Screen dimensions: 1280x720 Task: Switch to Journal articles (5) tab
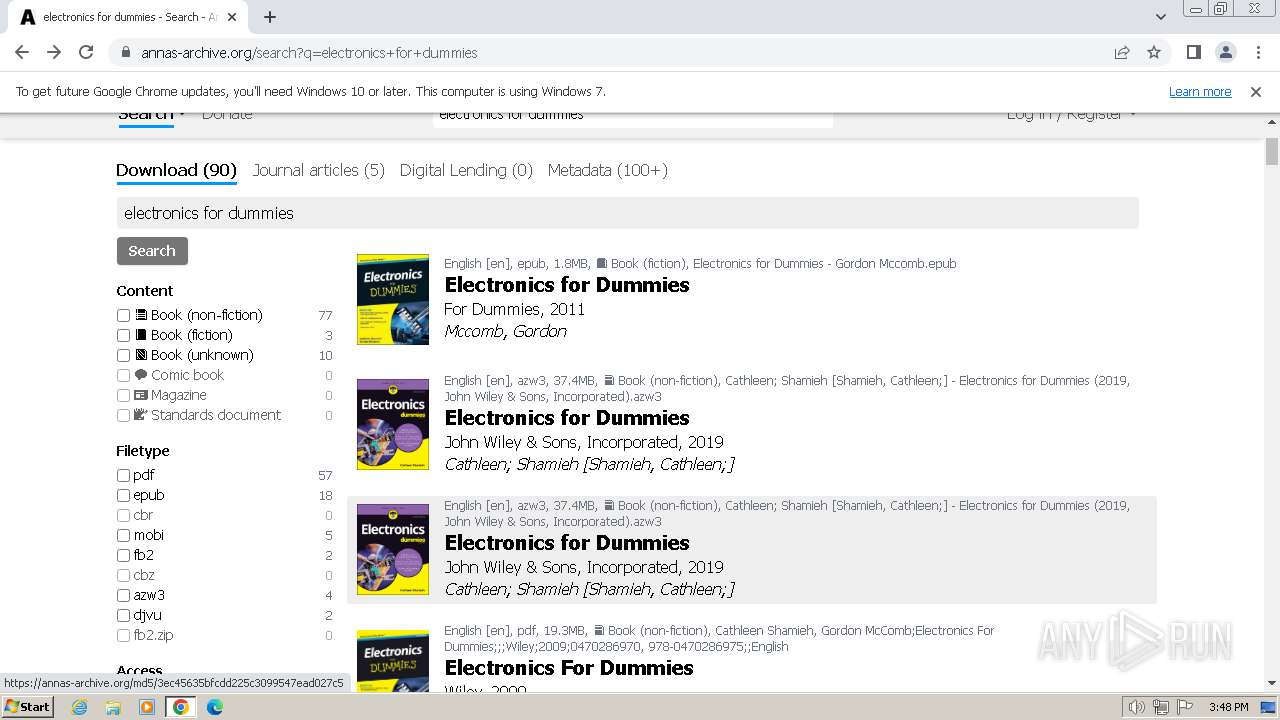(x=318, y=170)
